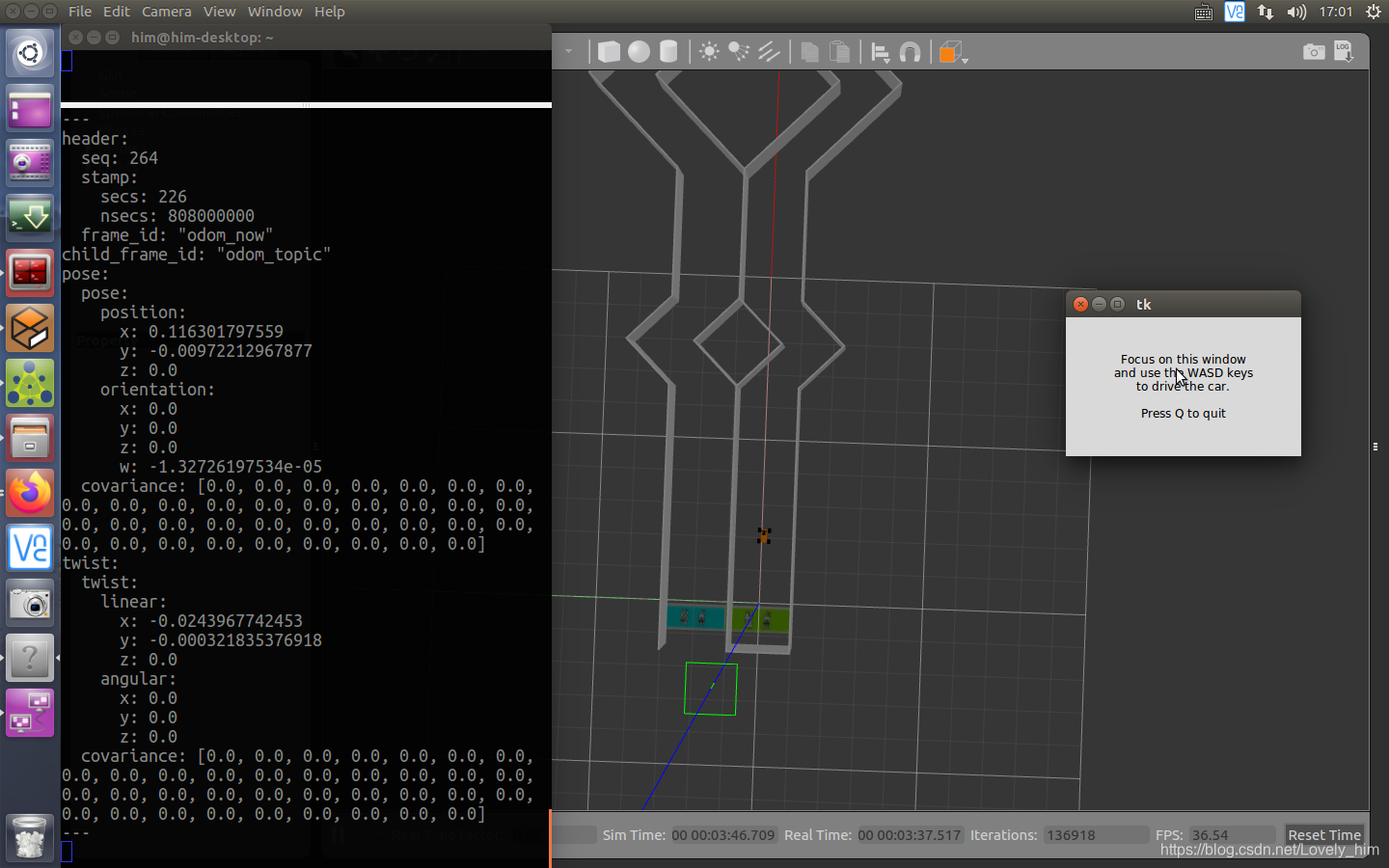This screenshot has height=868, width=1389.
Task: Click the FPS value 36.54
Action: (x=1230, y=835)
